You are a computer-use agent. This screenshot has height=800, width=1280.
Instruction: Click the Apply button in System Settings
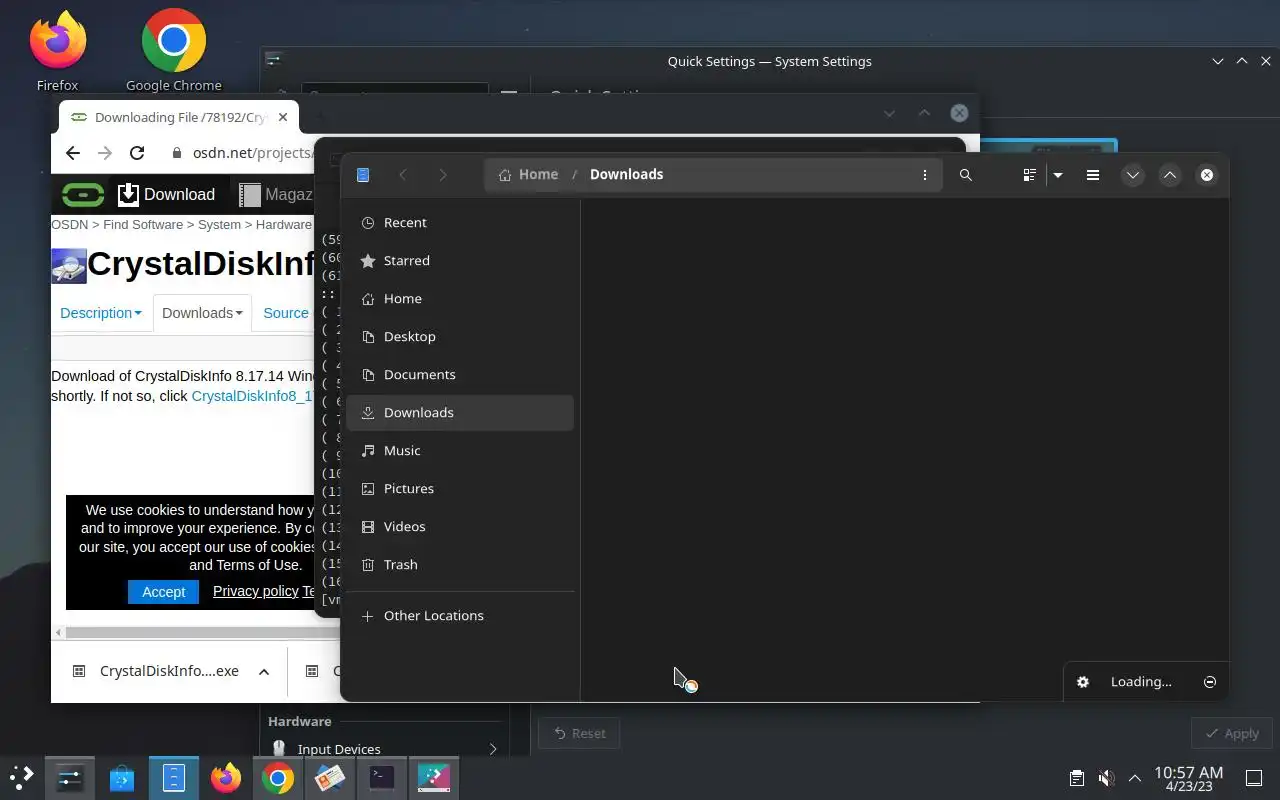click(x=1231, y=733)
